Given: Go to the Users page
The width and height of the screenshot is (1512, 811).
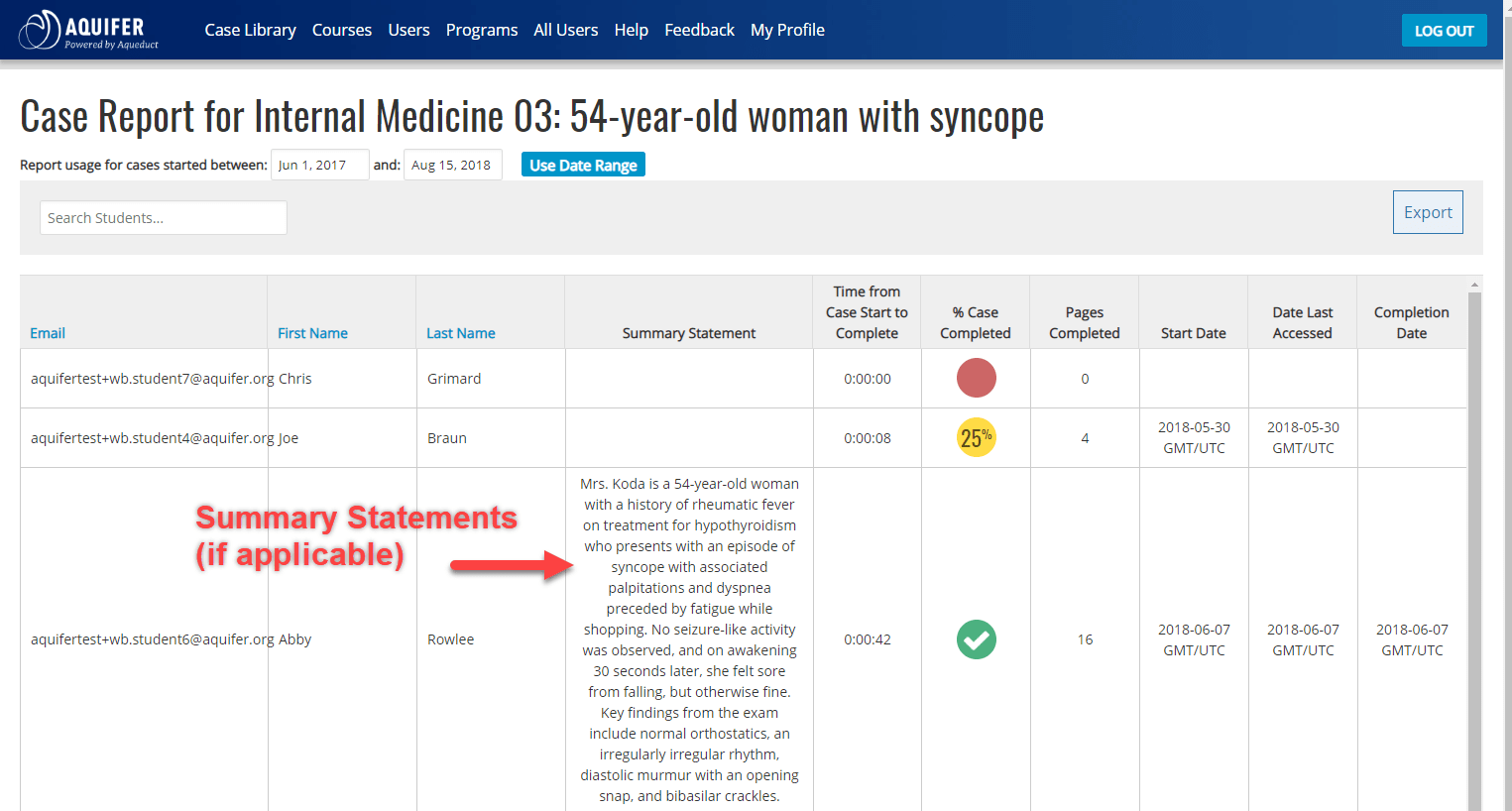Looking at the screenshot, I should pyautogui.click(x=408, y=30).
